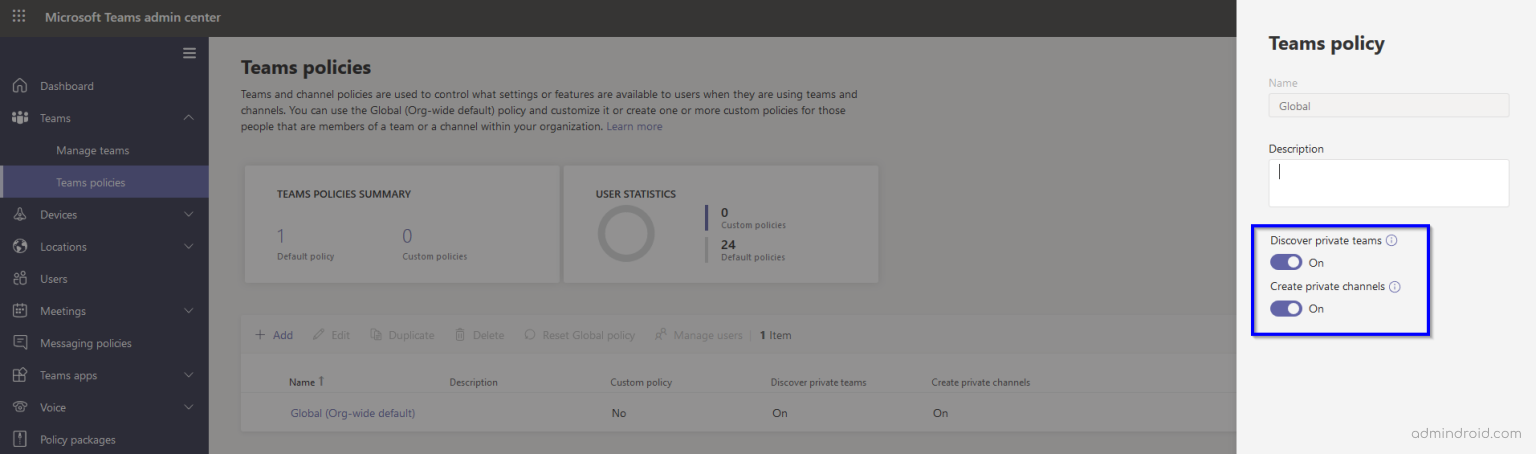This screenshot has height=454, width=1536.
Task: Click the default policy count 1
Action: coord(281,236)
